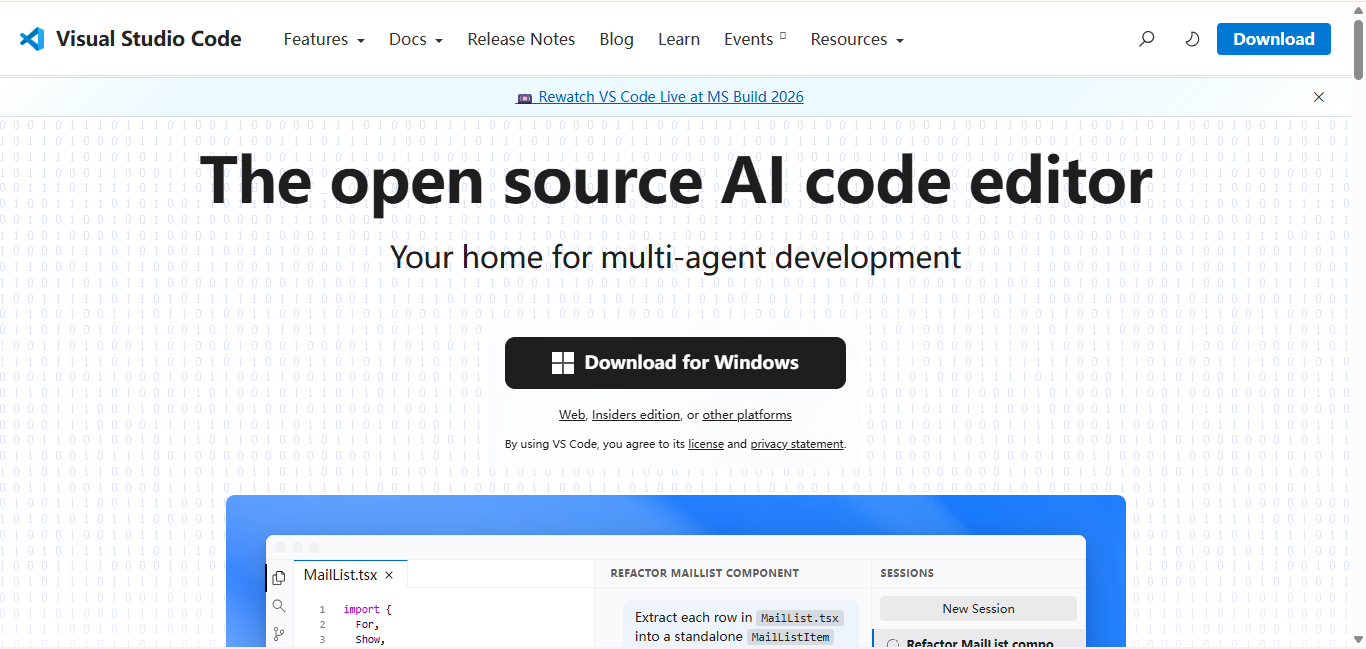Click the 'The open source AI code editor' headline
1366x649 pixels.
(676, 181)
